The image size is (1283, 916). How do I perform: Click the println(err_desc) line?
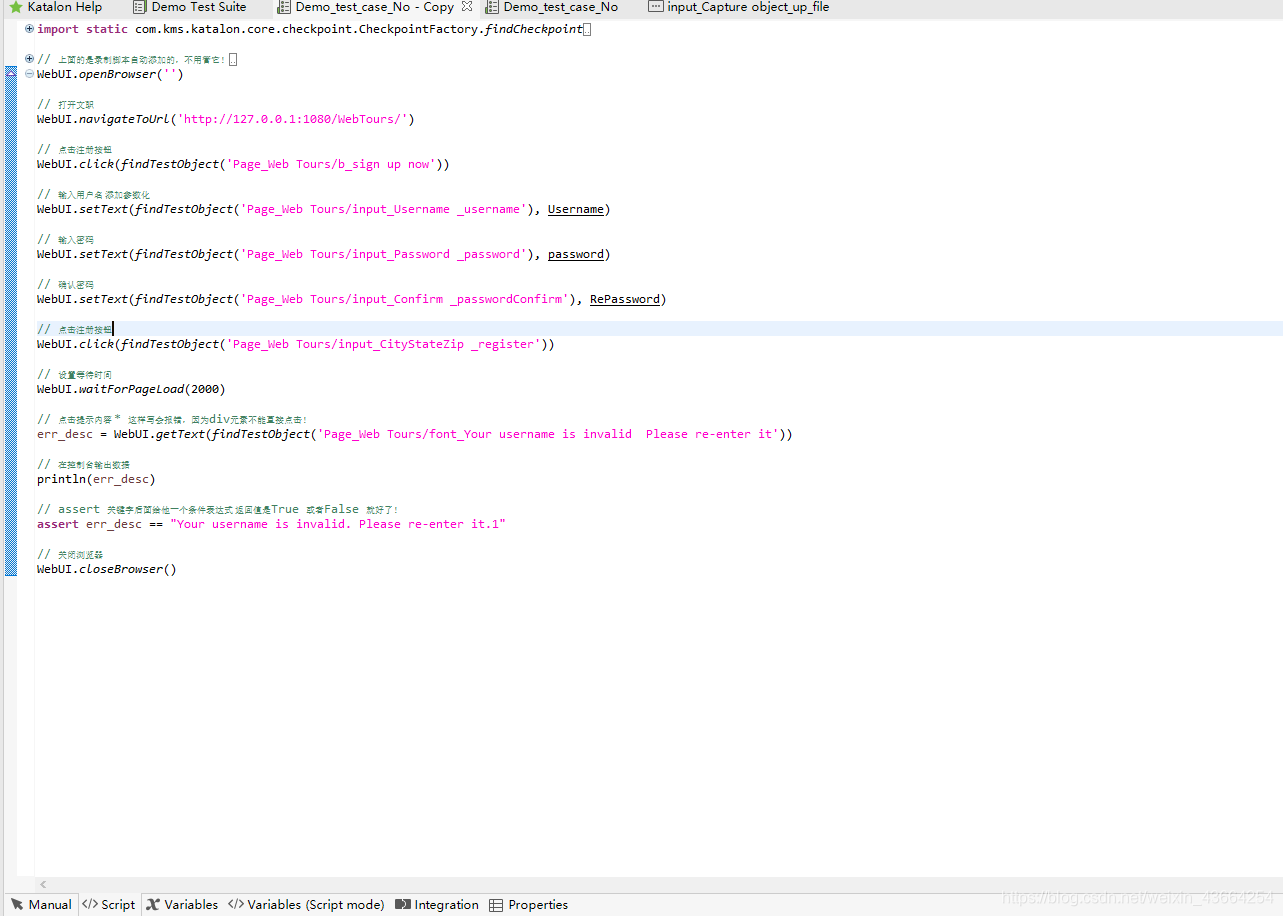click(x=96, y=479)
